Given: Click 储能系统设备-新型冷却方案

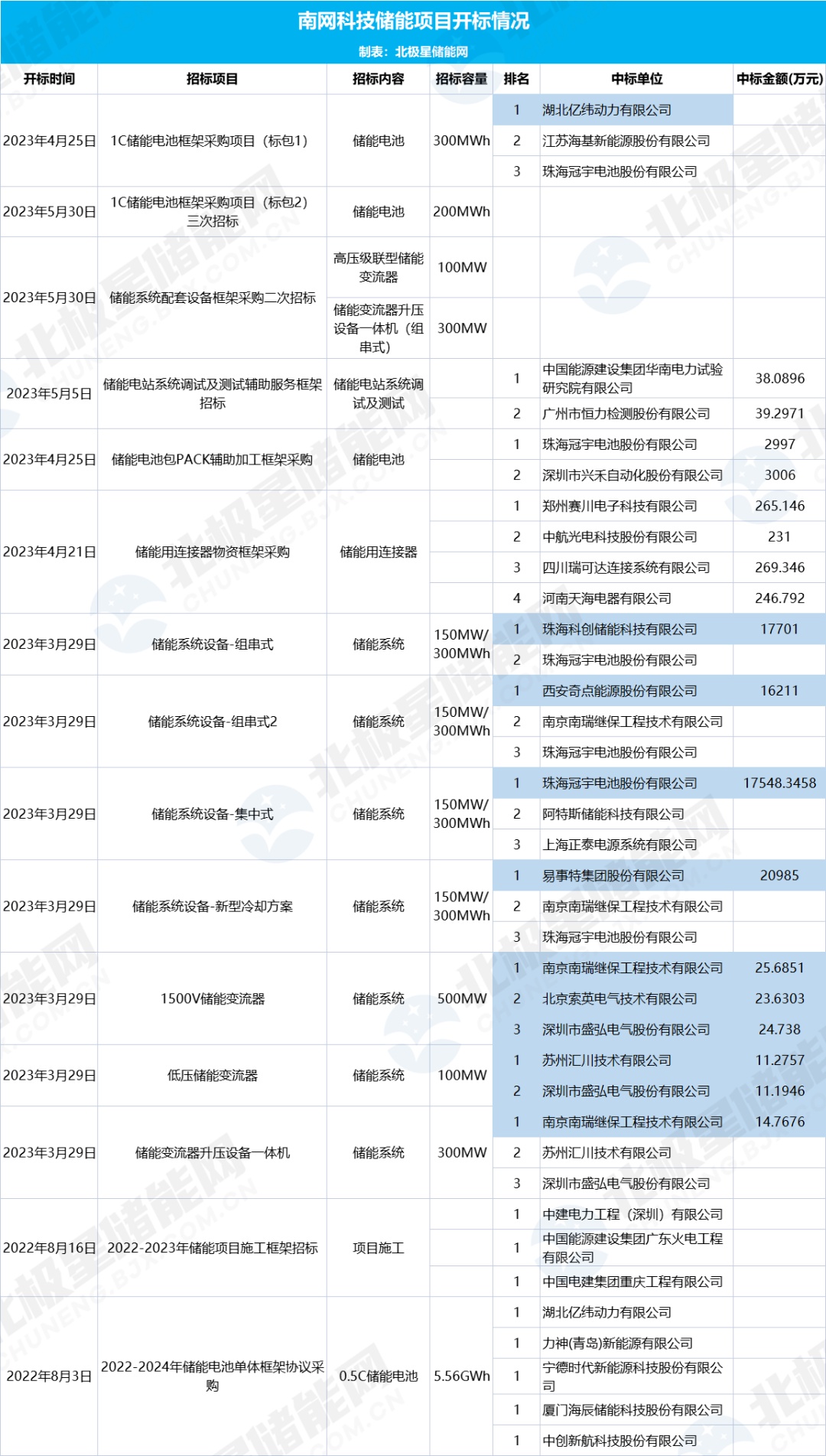Looking at the screenshot, I should point(212,907).
